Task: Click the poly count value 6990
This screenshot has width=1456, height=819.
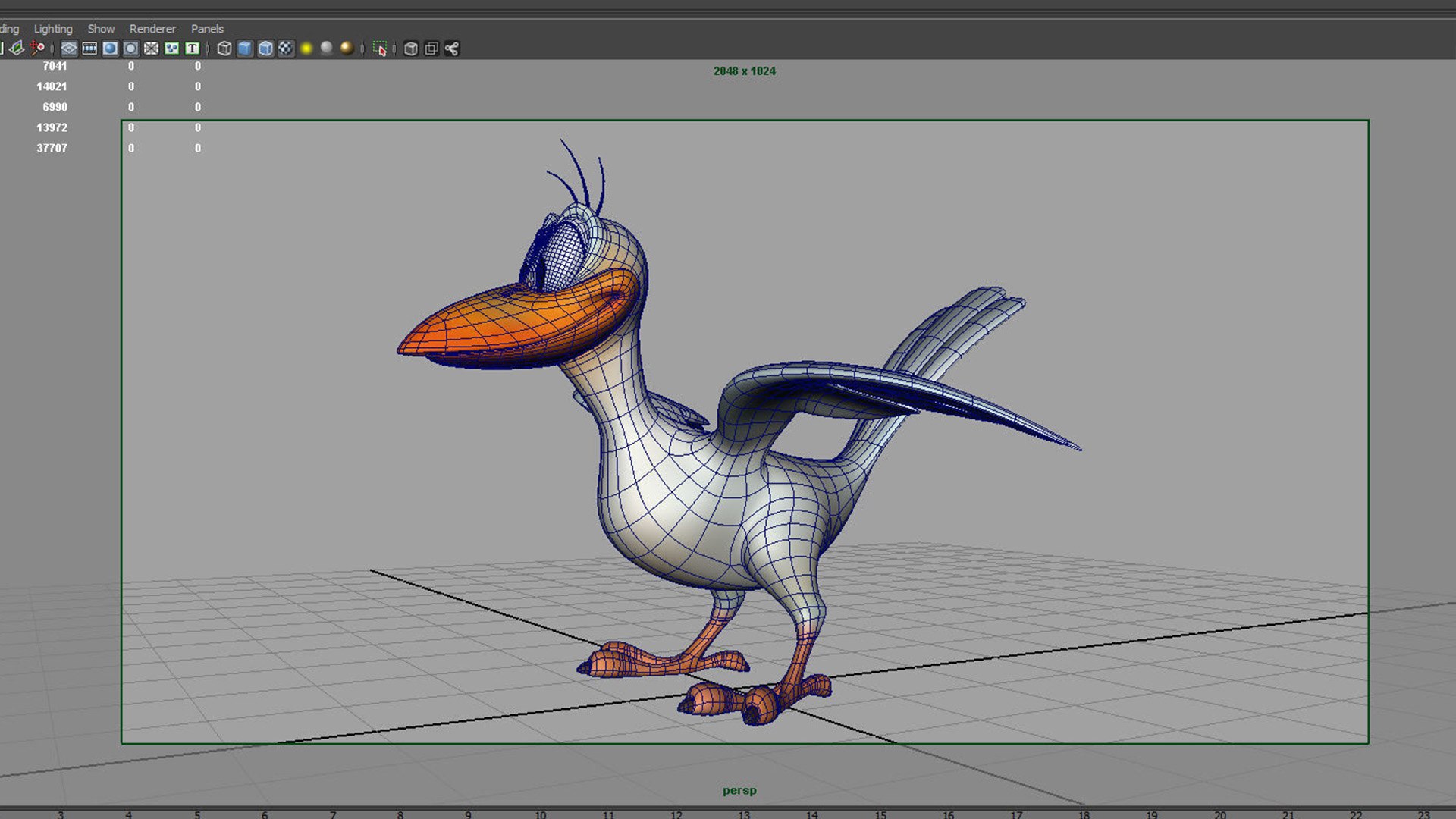Action: coord(55,107)
